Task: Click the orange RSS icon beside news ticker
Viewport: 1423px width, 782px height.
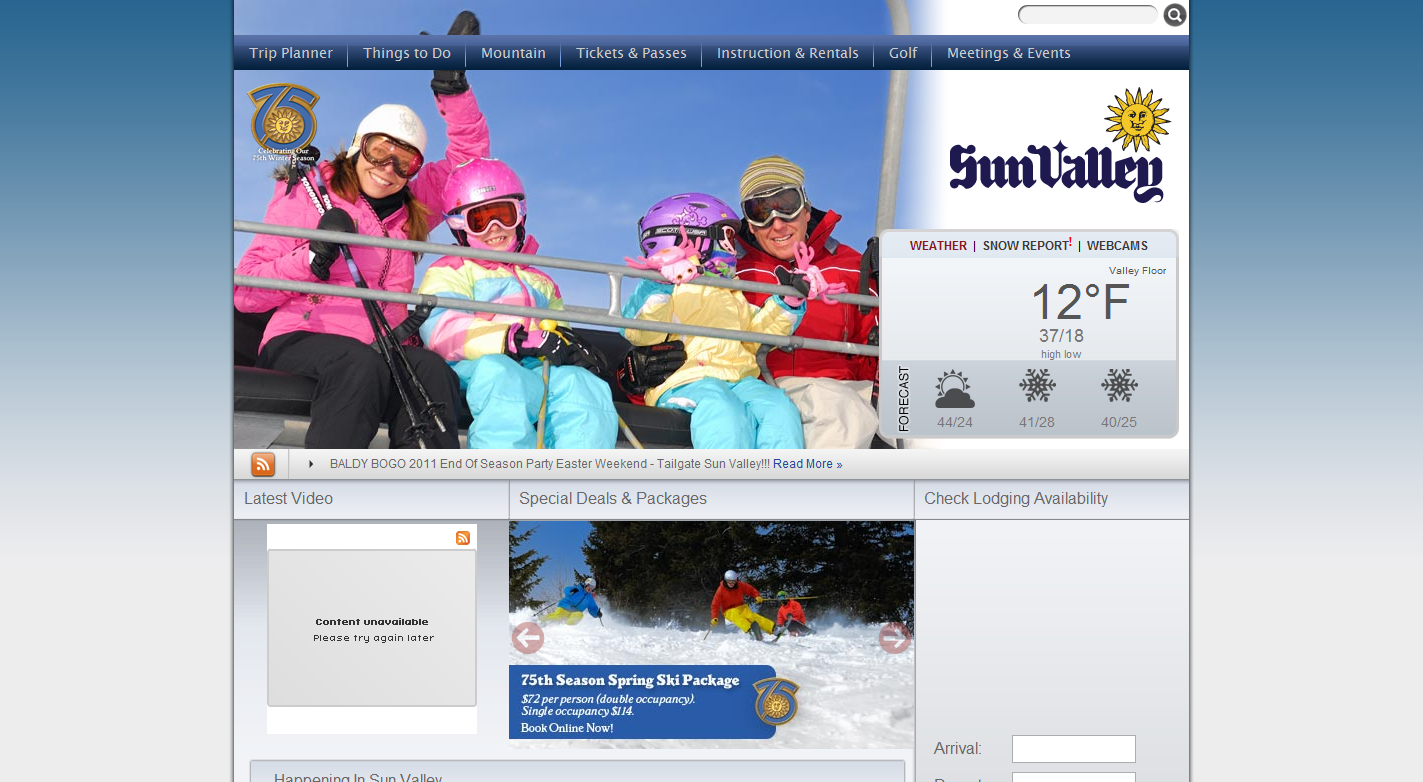Action: (x=263, y=464)
